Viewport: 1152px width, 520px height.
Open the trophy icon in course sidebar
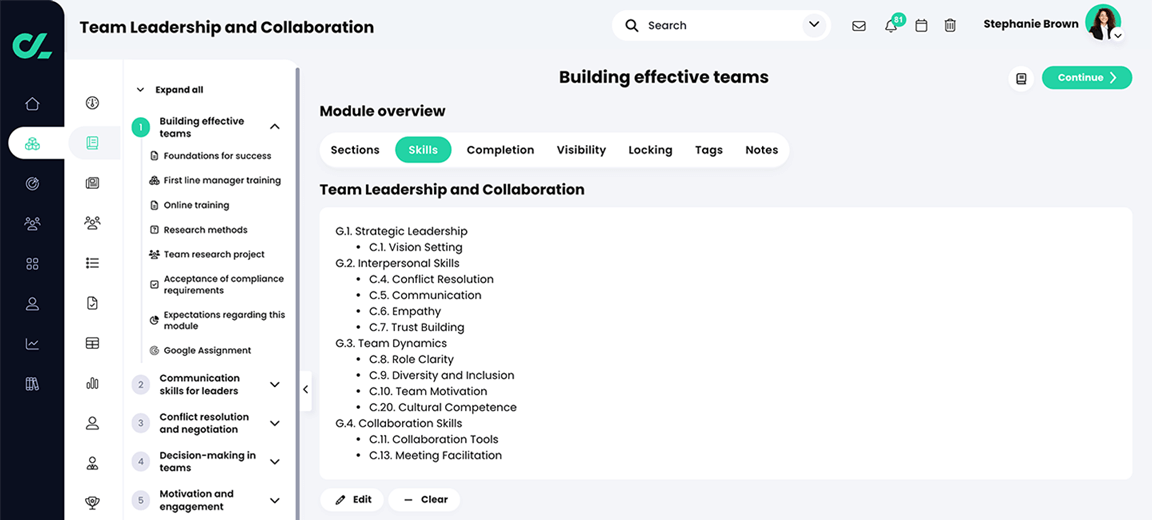pyautogui.click(x=92, y=503)
